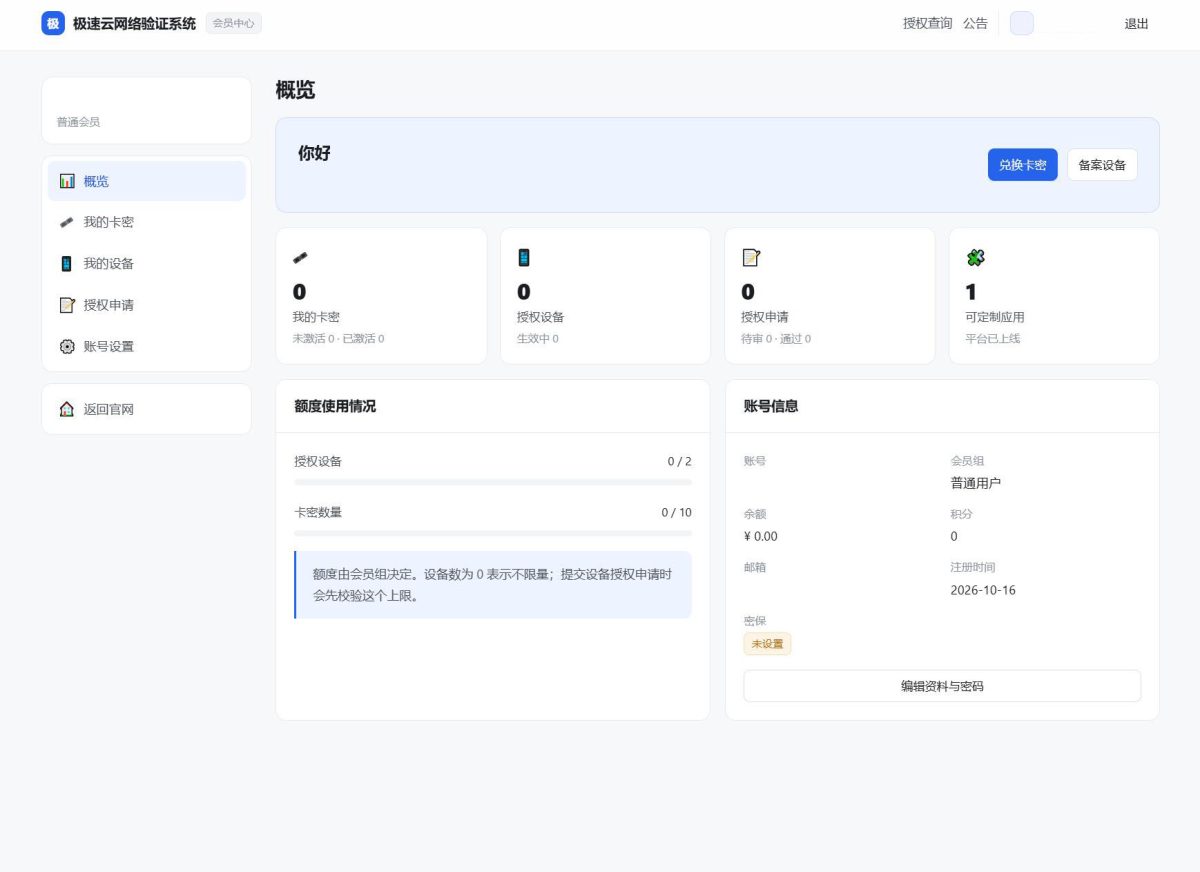The image size is (1200, 872).
Task: Click the notepad icon in 授权申请 stat card
Action: [x=751, y=258]
